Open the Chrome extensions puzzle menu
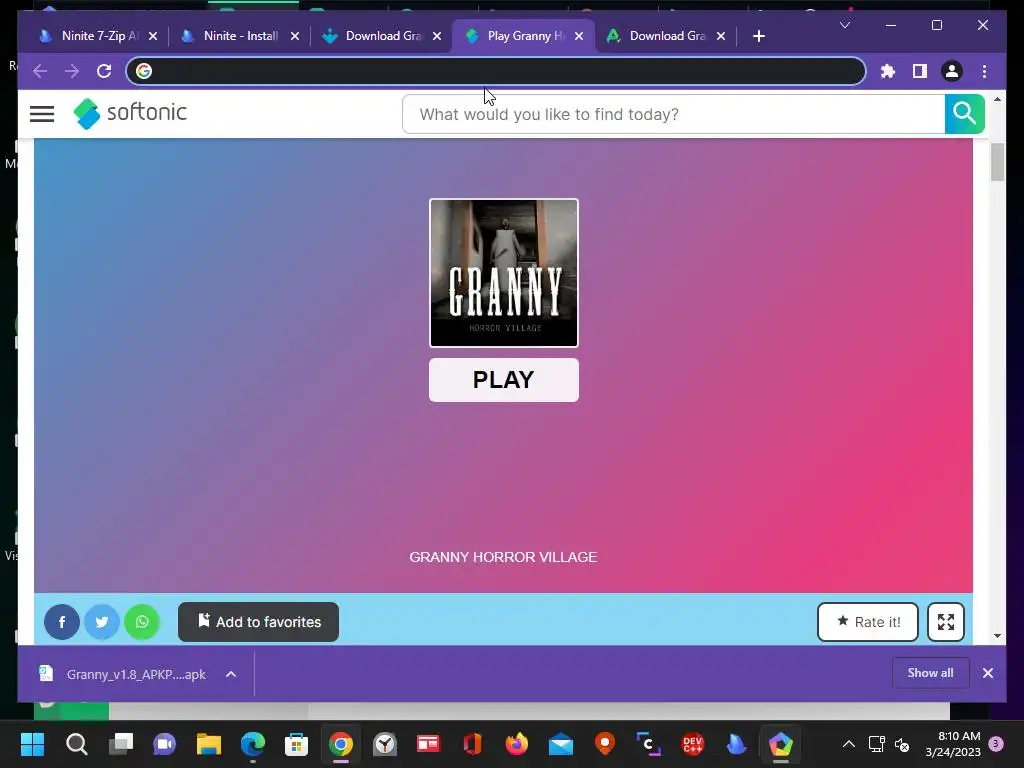This screenshot has height=768, width=1024. 888,71
